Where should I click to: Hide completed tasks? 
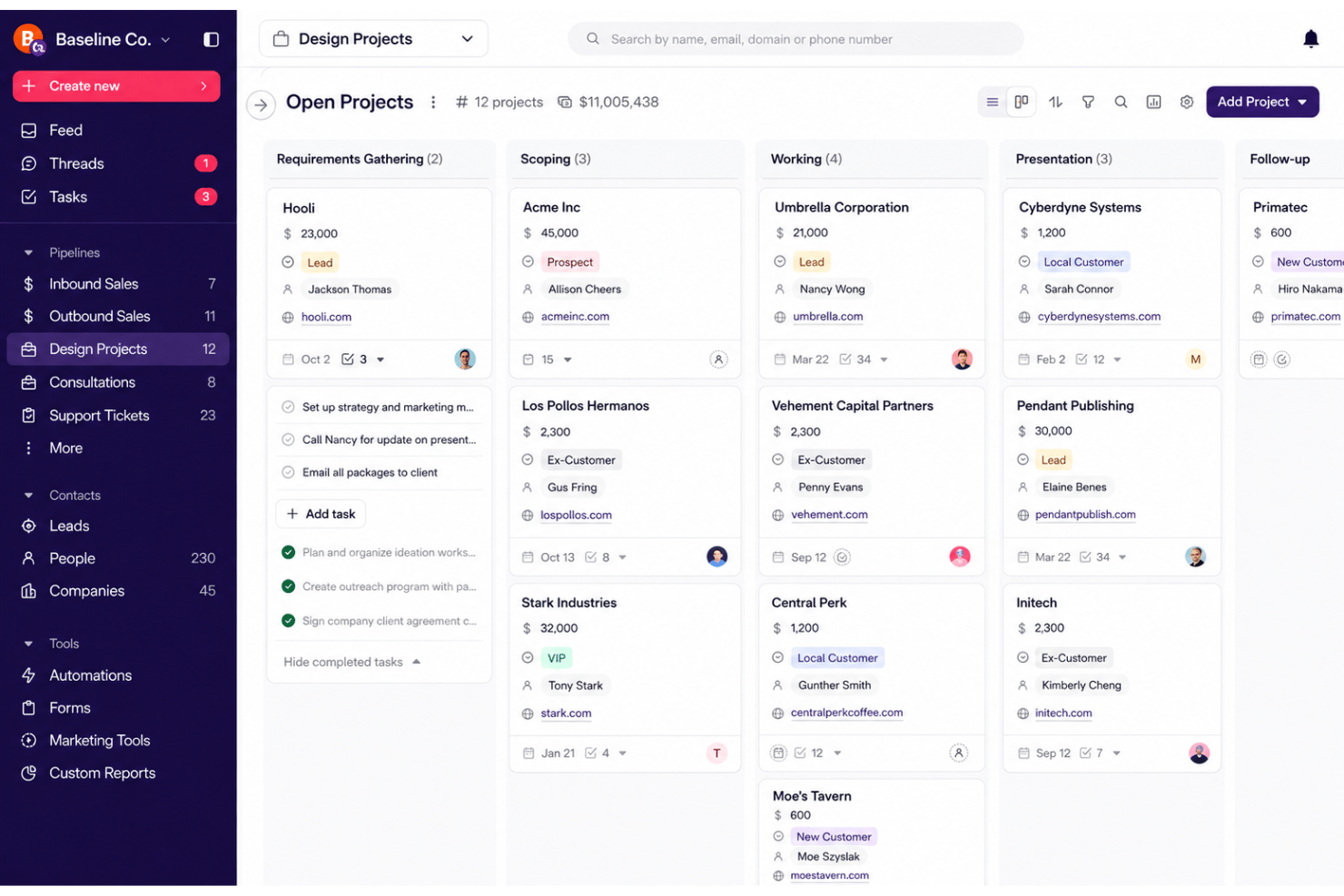[x=352, y=662]
